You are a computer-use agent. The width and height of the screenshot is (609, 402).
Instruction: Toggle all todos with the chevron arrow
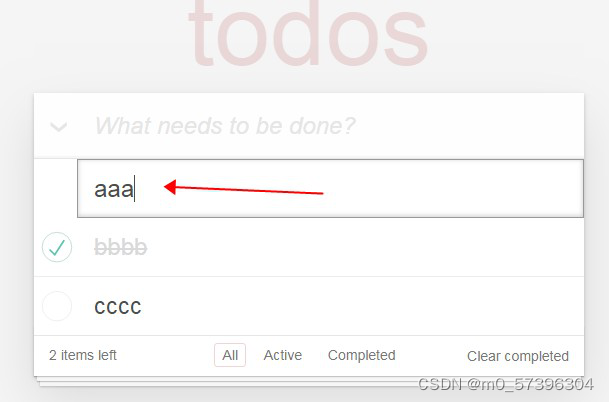point(59,127)
